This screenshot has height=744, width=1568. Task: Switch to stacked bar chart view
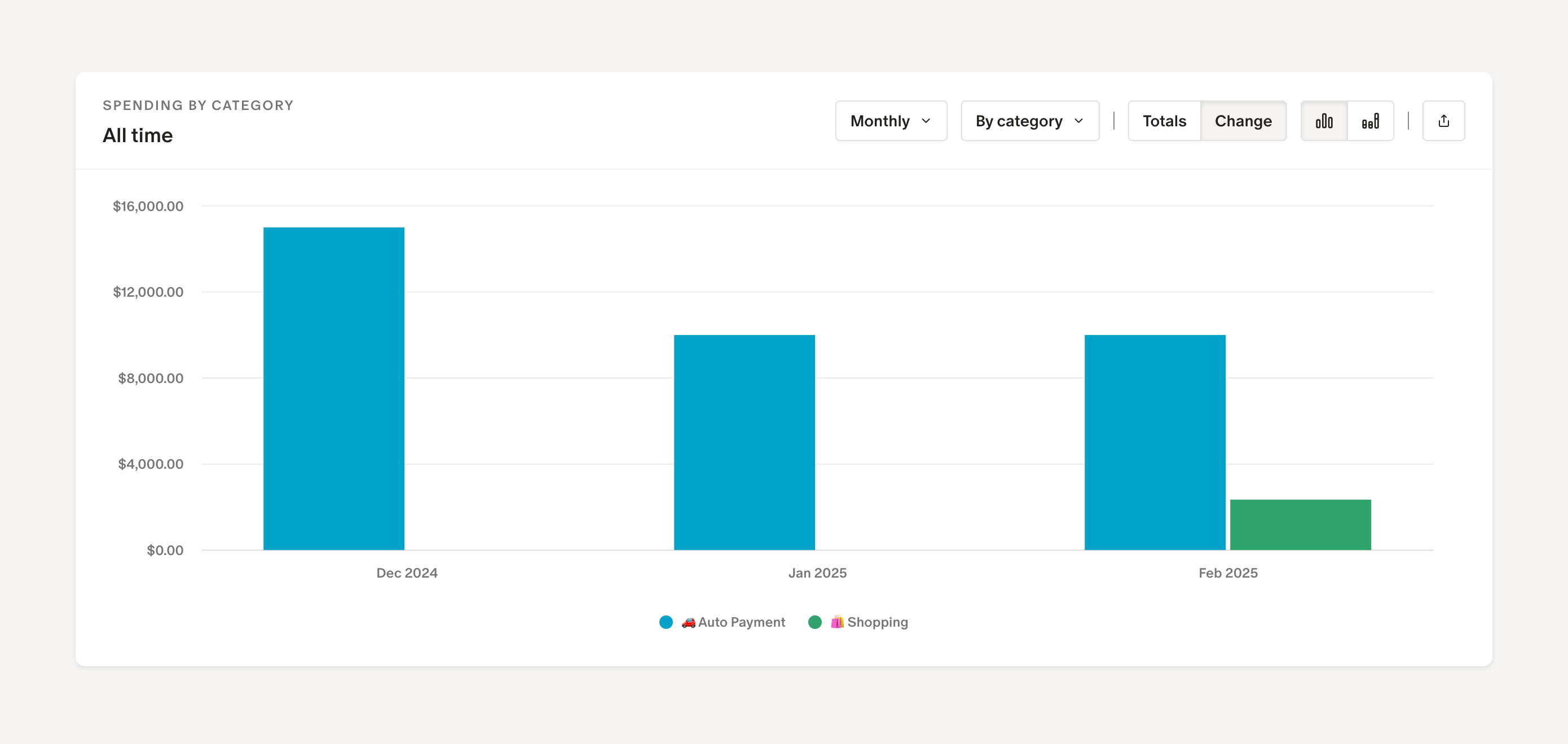[x=1370, y=121]
